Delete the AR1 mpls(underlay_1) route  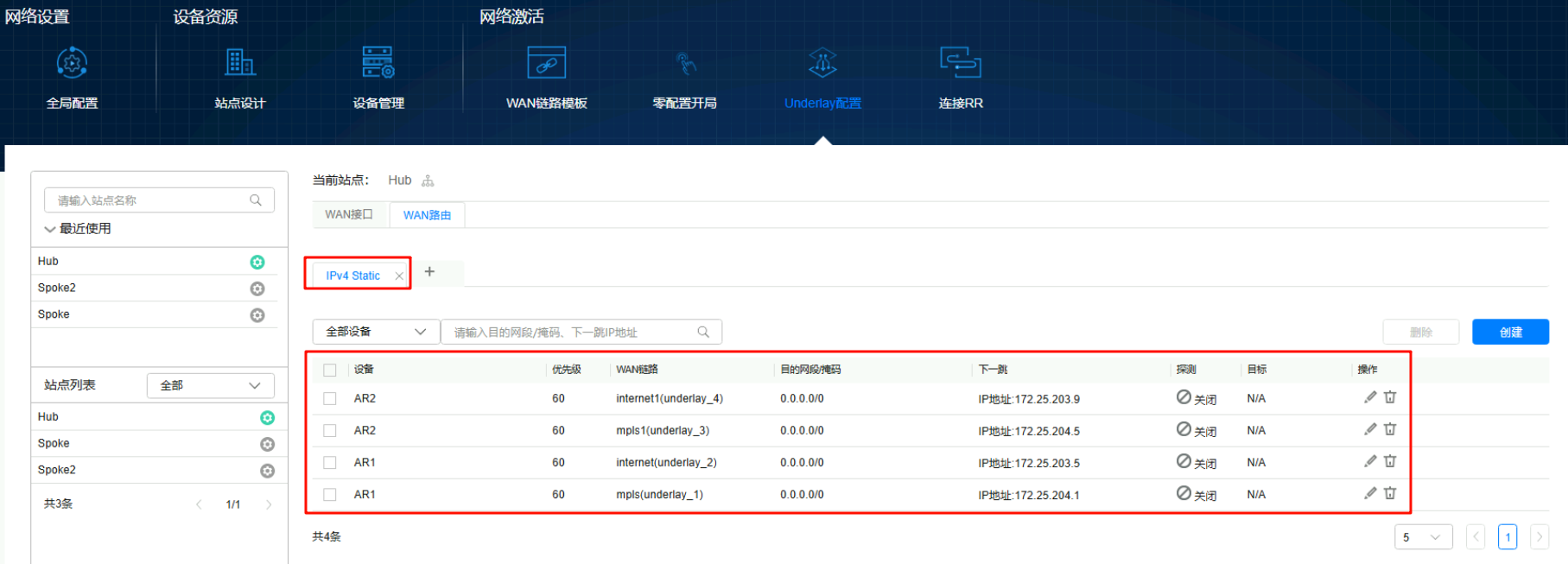(1390, 493)
